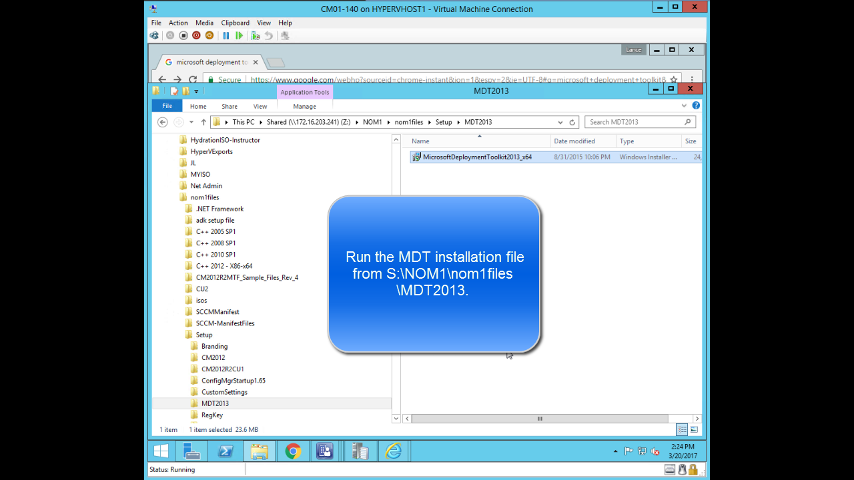Click the red Shut Down VM icon

196,35
